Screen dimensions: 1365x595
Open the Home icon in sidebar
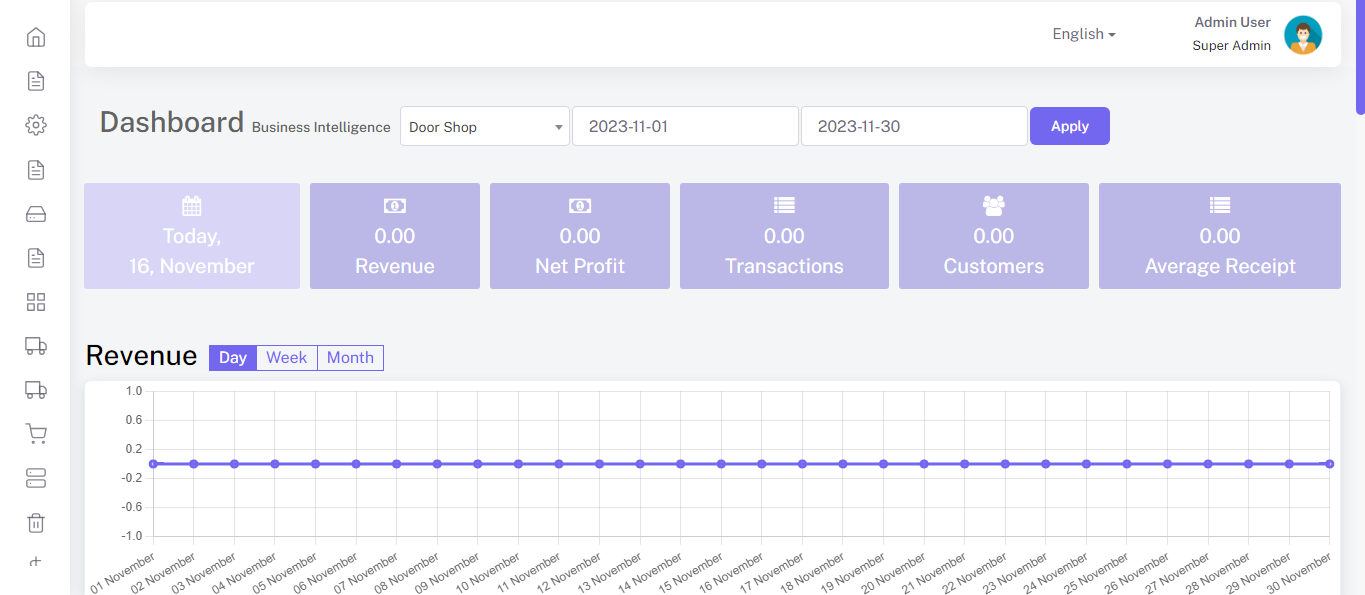[36, 38]
